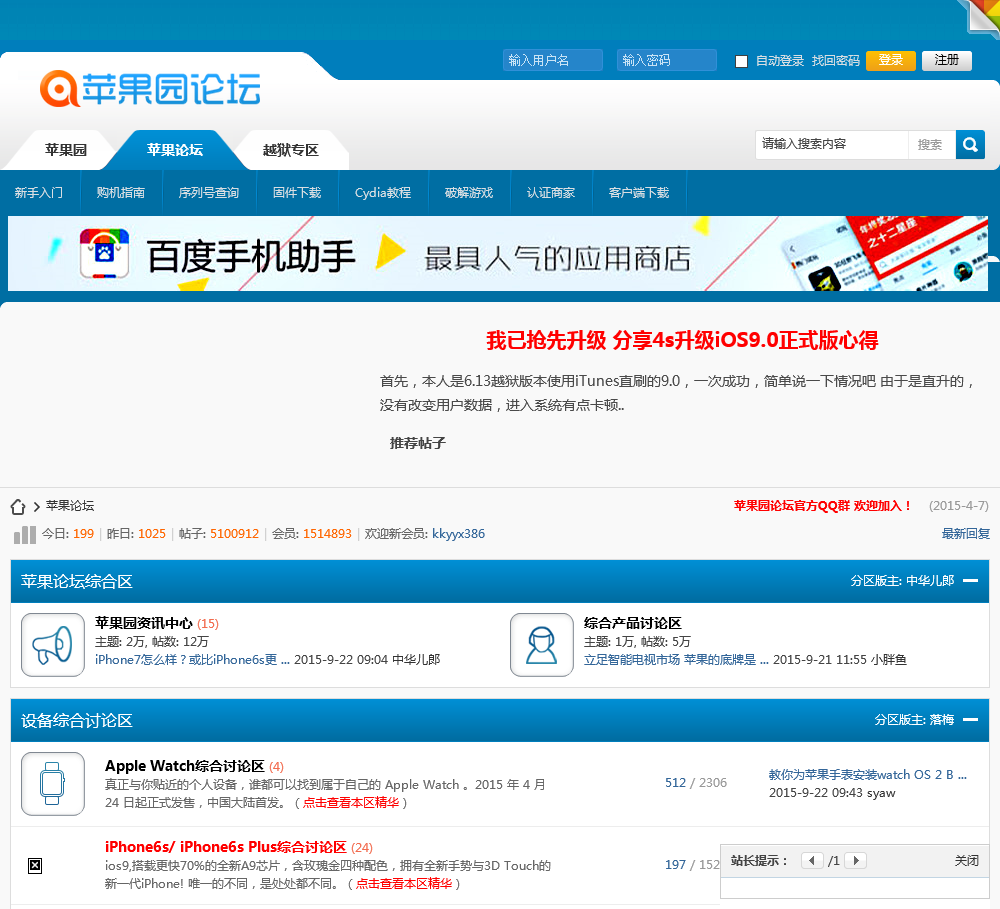Click the 推荐帖子 label
Viewport: 1000px width, 909px height.
418,443
